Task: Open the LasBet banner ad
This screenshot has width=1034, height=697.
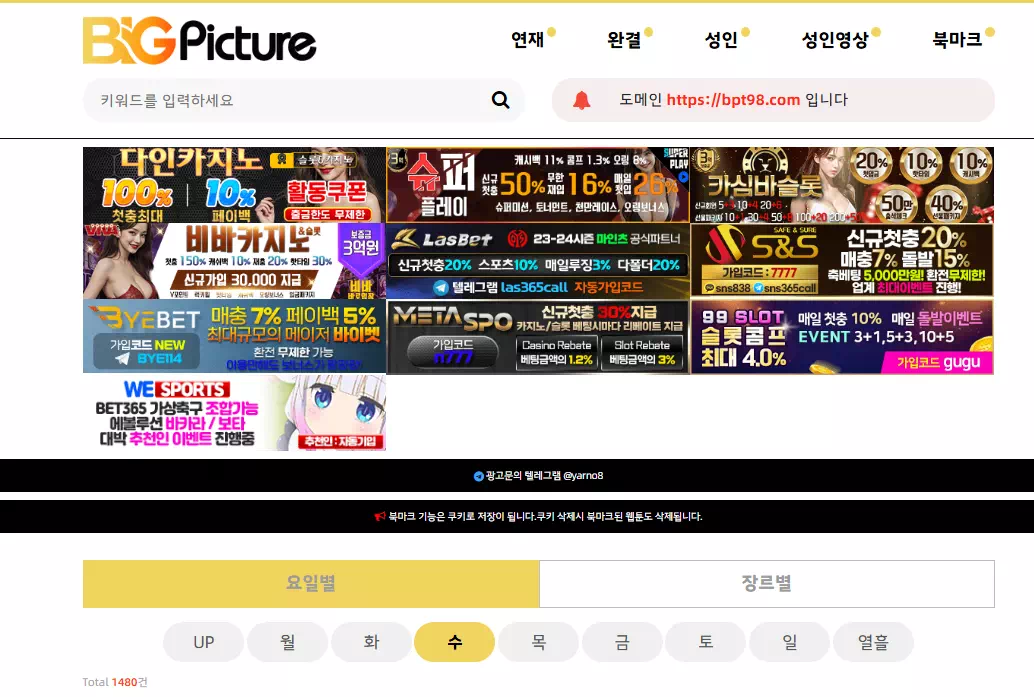Action: coord(538,261)
